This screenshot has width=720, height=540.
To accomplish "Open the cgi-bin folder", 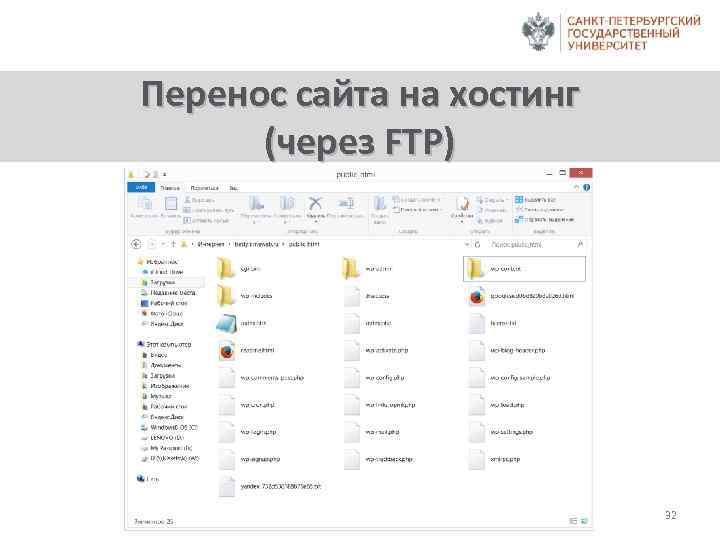I will [240, 269].
